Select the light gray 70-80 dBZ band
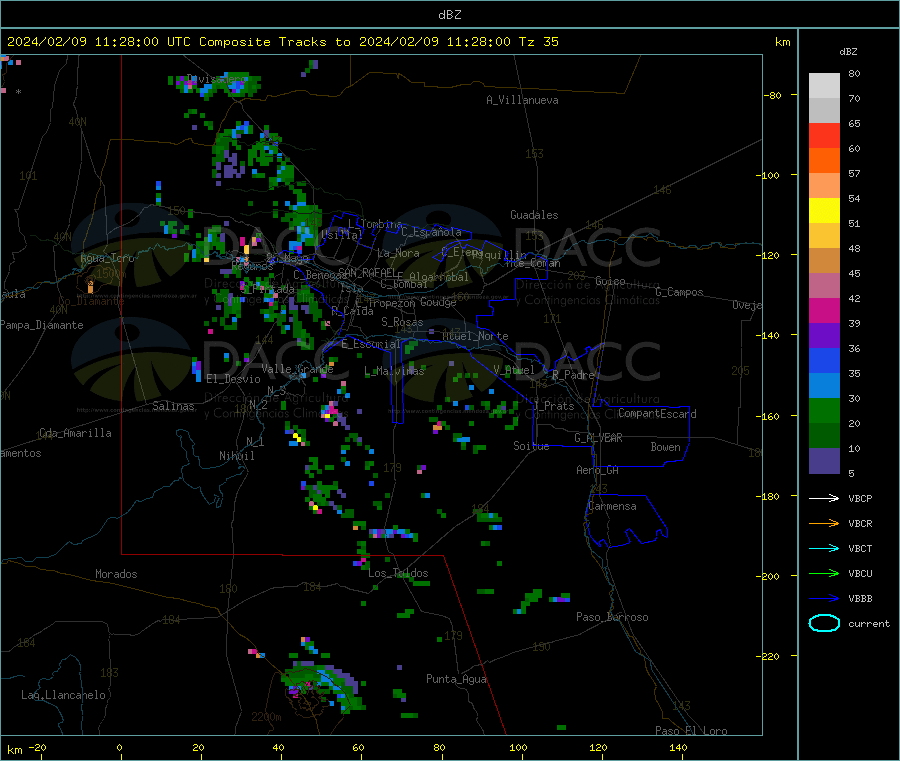The width and height of the screenshot is (900, 761). pyautogui.click(x=824, y=86)
